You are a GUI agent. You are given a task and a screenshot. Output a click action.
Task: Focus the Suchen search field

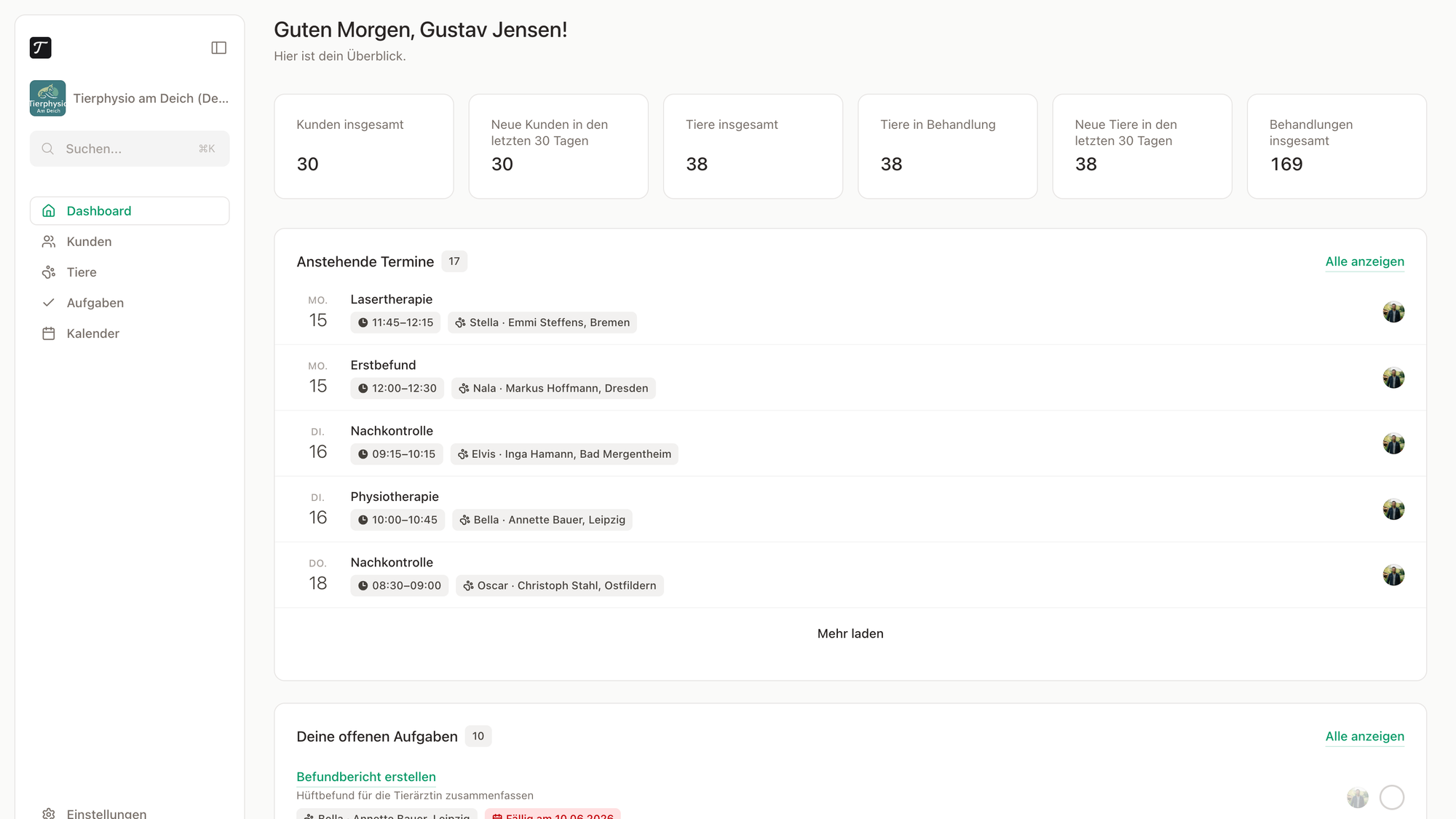point(130,149)
